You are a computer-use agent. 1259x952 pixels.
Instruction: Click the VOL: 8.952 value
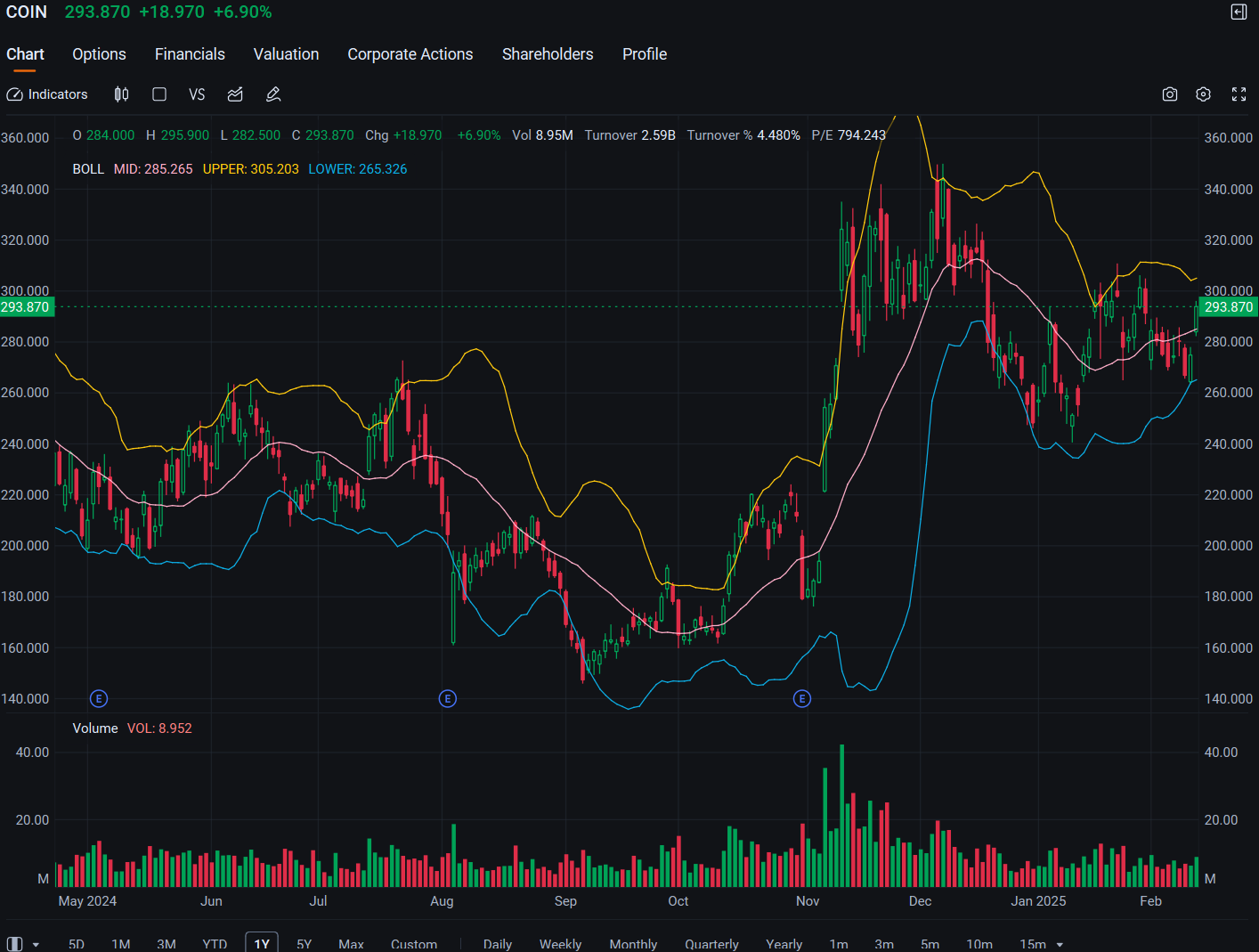[159, 728]
